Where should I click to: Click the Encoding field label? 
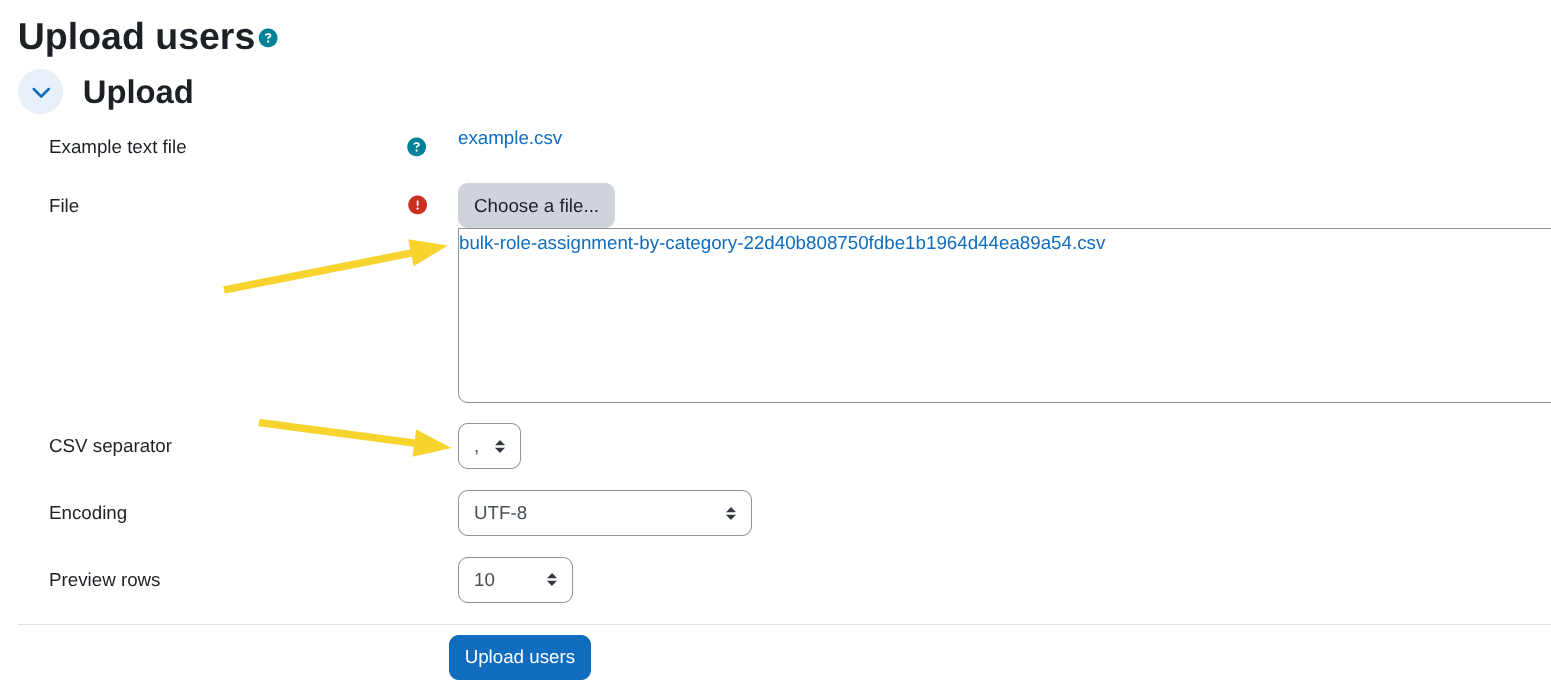click(x=88, y=512)
